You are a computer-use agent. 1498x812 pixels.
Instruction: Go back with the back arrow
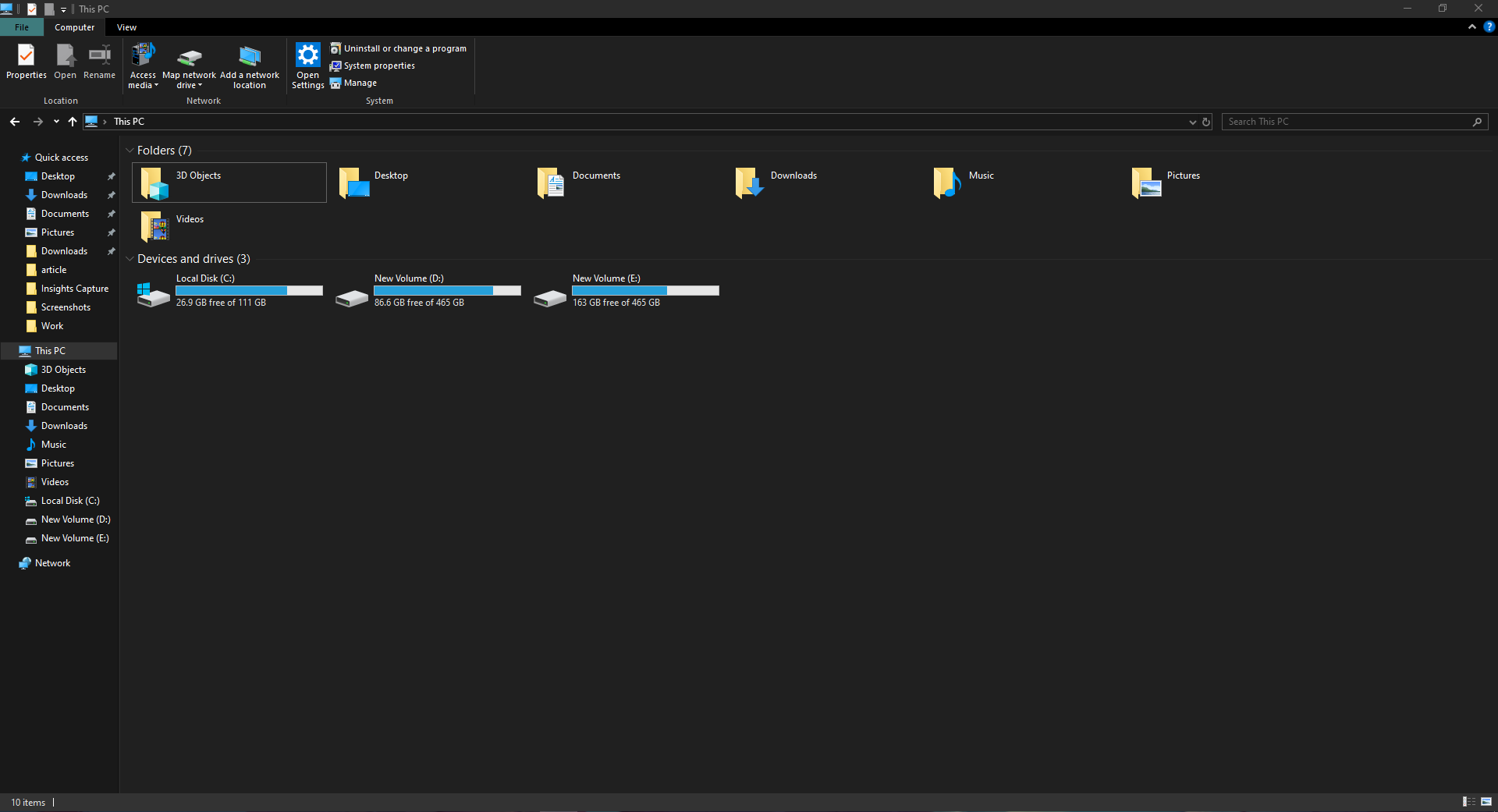coord(15,122)
